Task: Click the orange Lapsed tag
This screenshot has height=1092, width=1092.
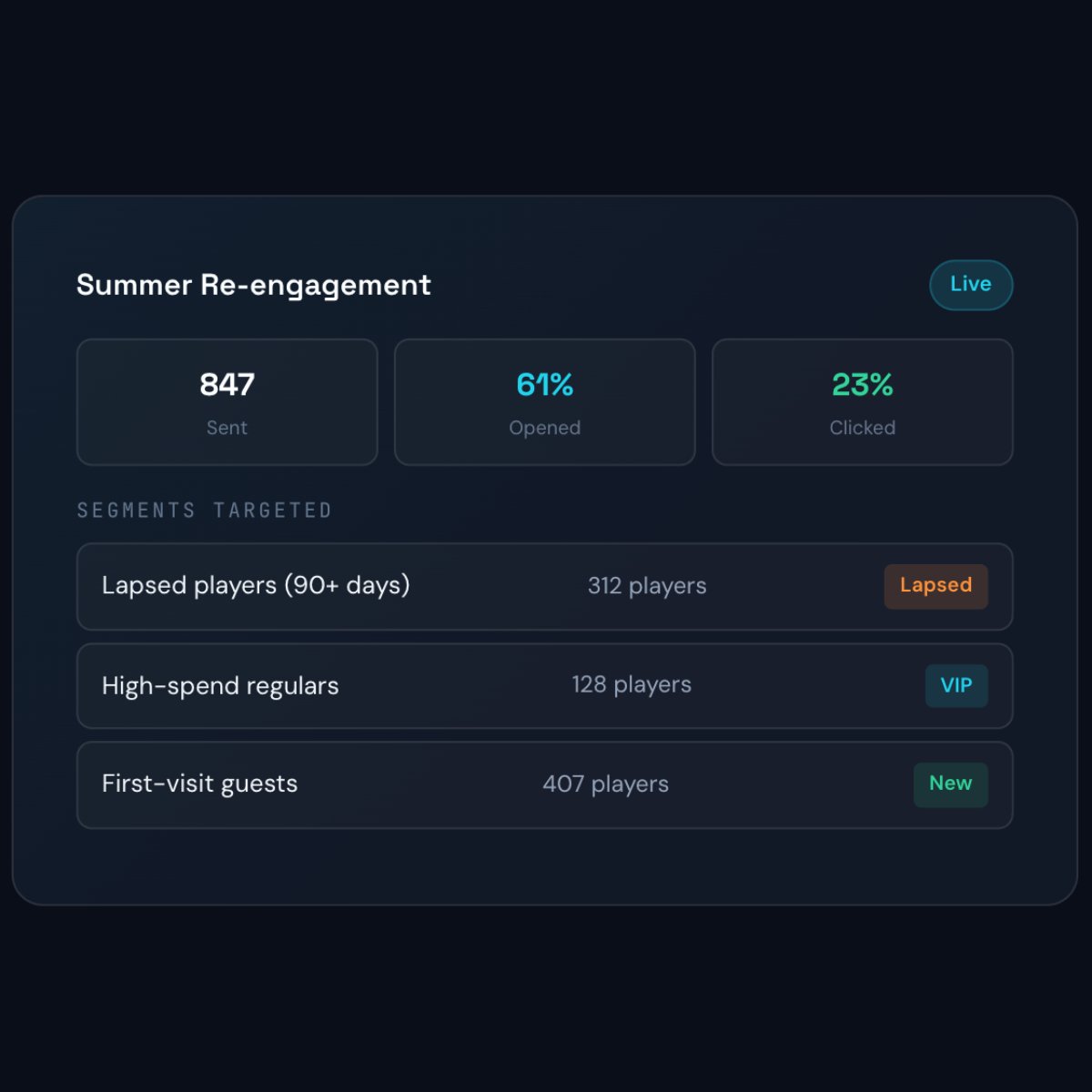Action: pyautogui.click(x=936, y=586)
